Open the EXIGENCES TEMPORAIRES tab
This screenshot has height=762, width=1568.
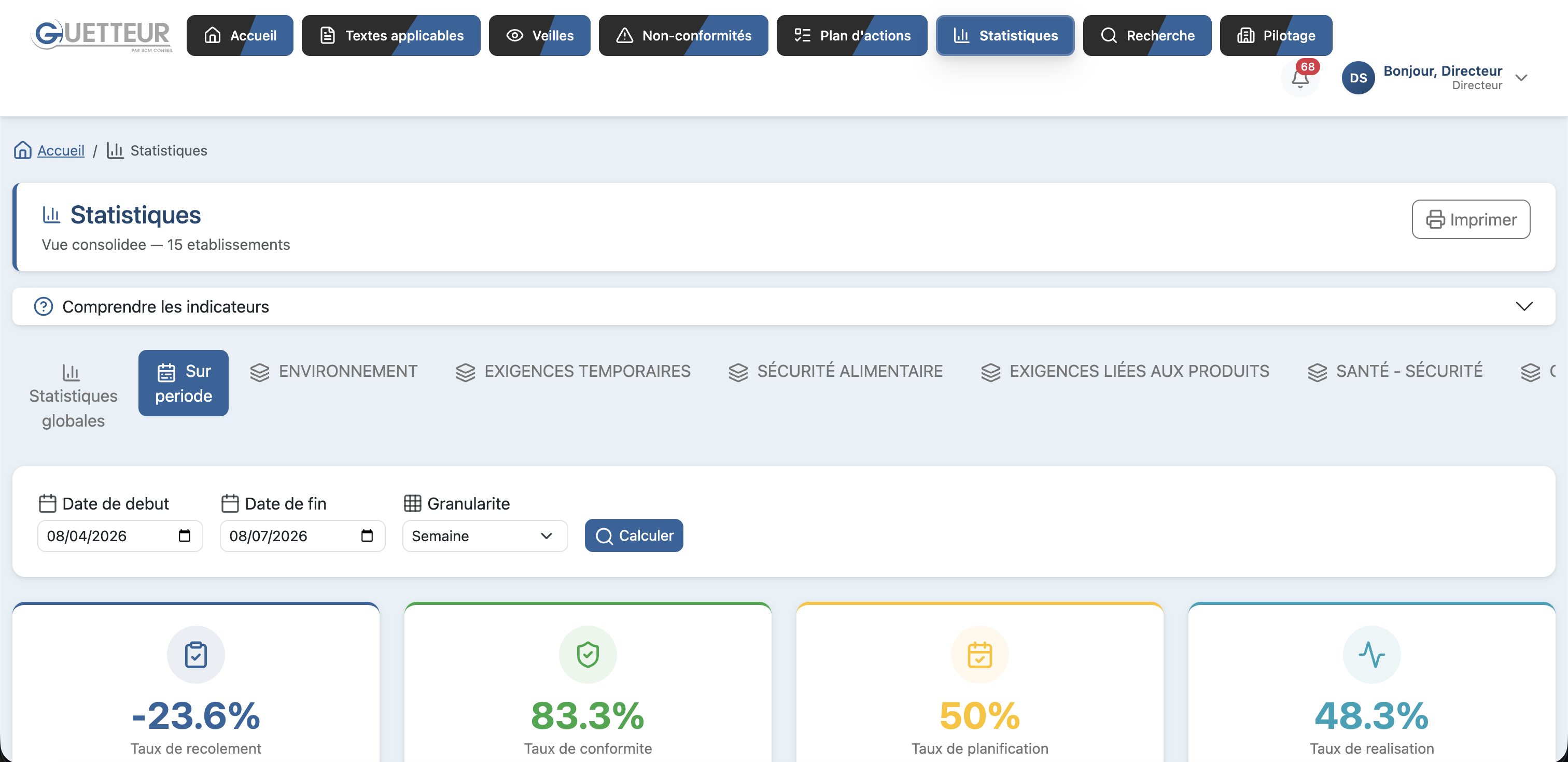[573, 371]
